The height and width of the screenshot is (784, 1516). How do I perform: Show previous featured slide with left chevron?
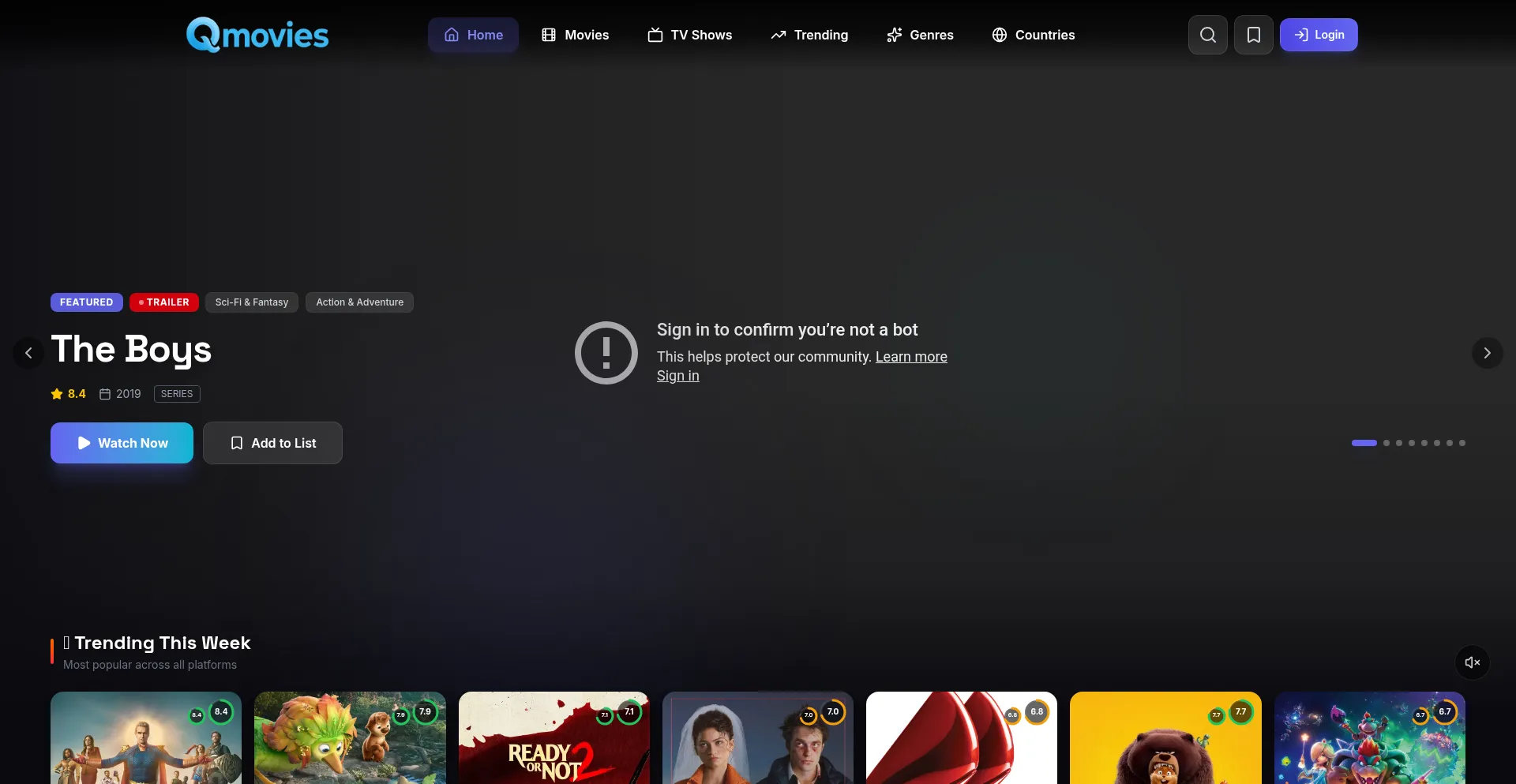tap(28, 353)
